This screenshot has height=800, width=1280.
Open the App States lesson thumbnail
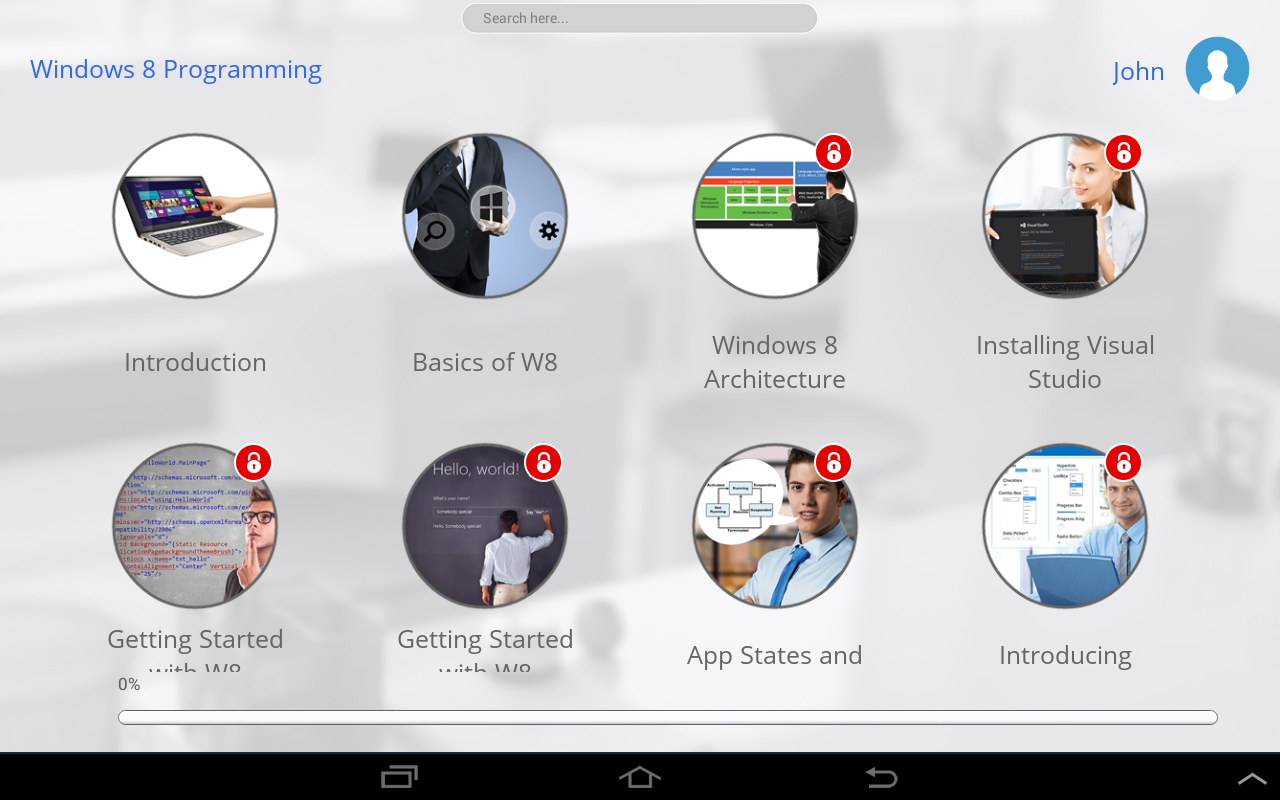coord(775,526)
